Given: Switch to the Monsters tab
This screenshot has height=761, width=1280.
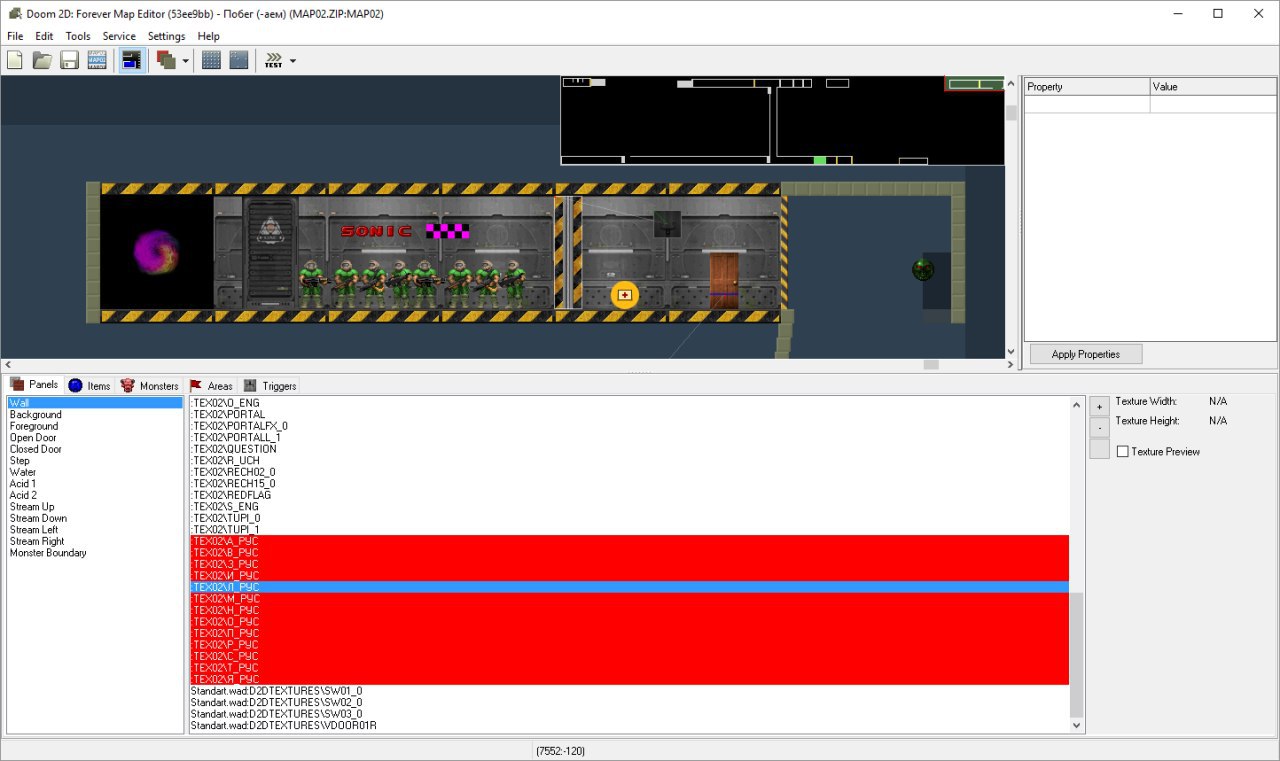Looking at the screenshot, I should [149, 386].
